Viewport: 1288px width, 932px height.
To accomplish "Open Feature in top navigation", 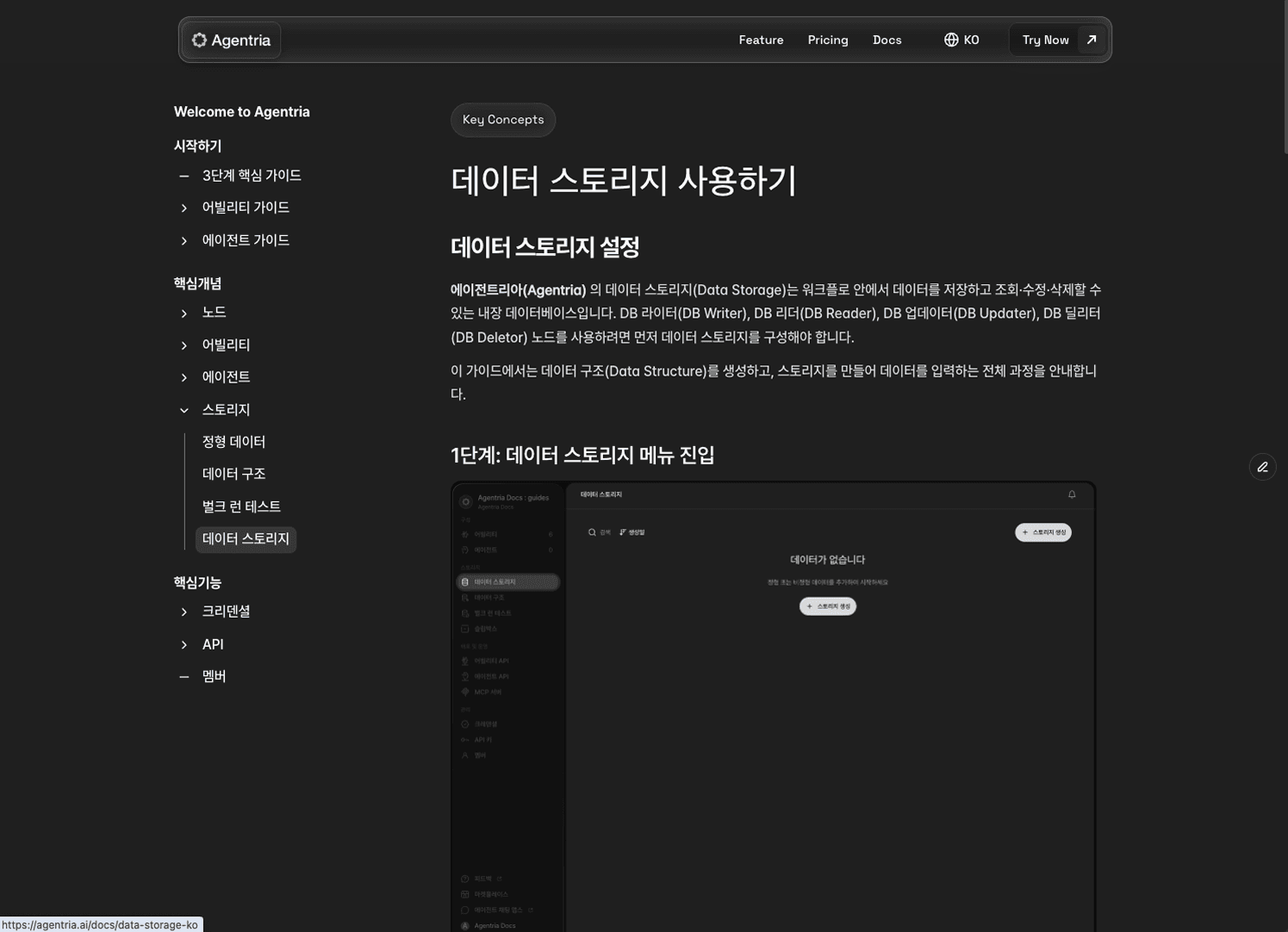I will (x=761, y=40).
